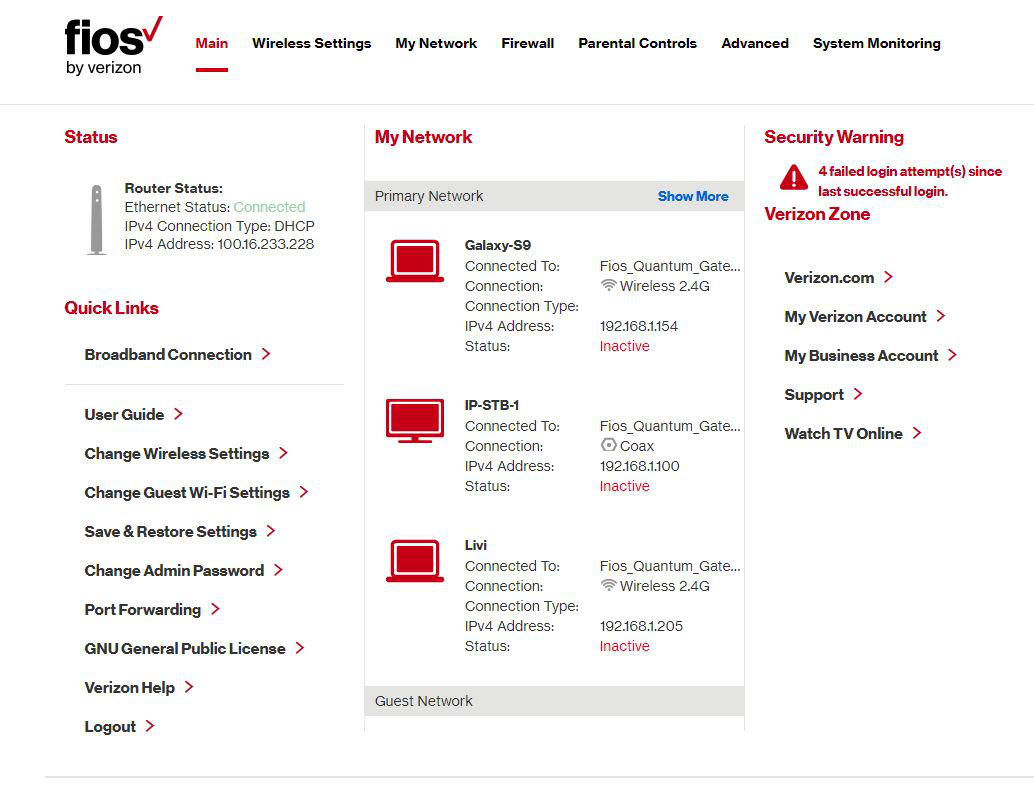Open the Parental Controls section
1034x797 pixels.
(637, 43)
